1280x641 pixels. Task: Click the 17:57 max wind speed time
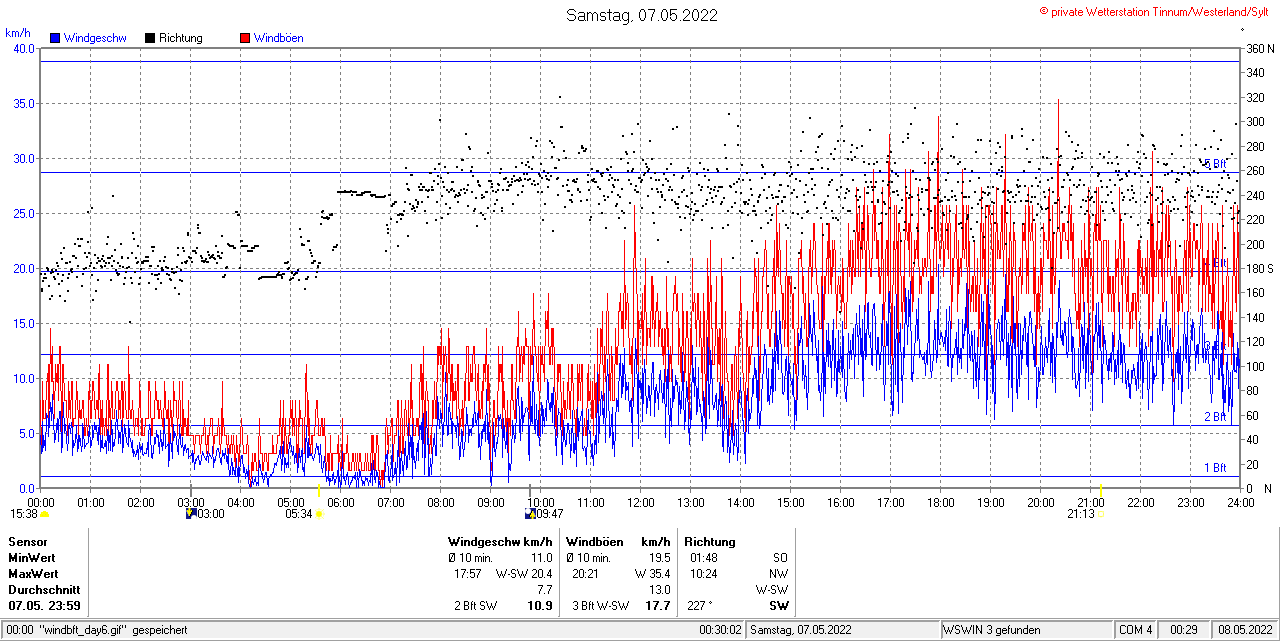pyautogui.click(x=468, y=574)
